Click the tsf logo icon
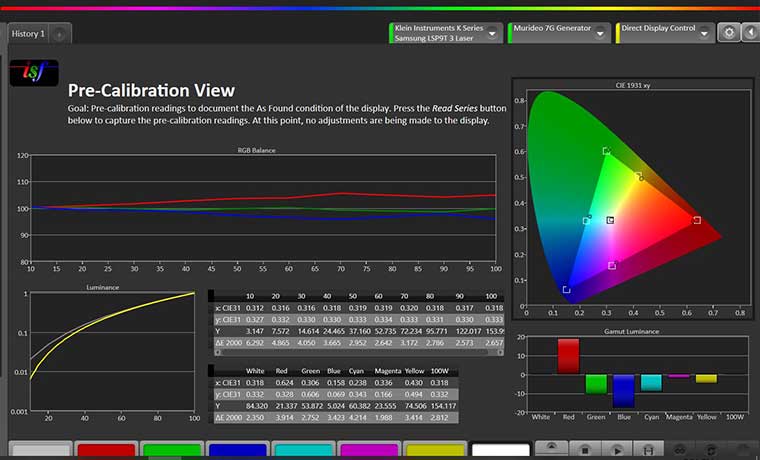Image resolution: width=760 pixels, height=460 pixels. [34, 71]
